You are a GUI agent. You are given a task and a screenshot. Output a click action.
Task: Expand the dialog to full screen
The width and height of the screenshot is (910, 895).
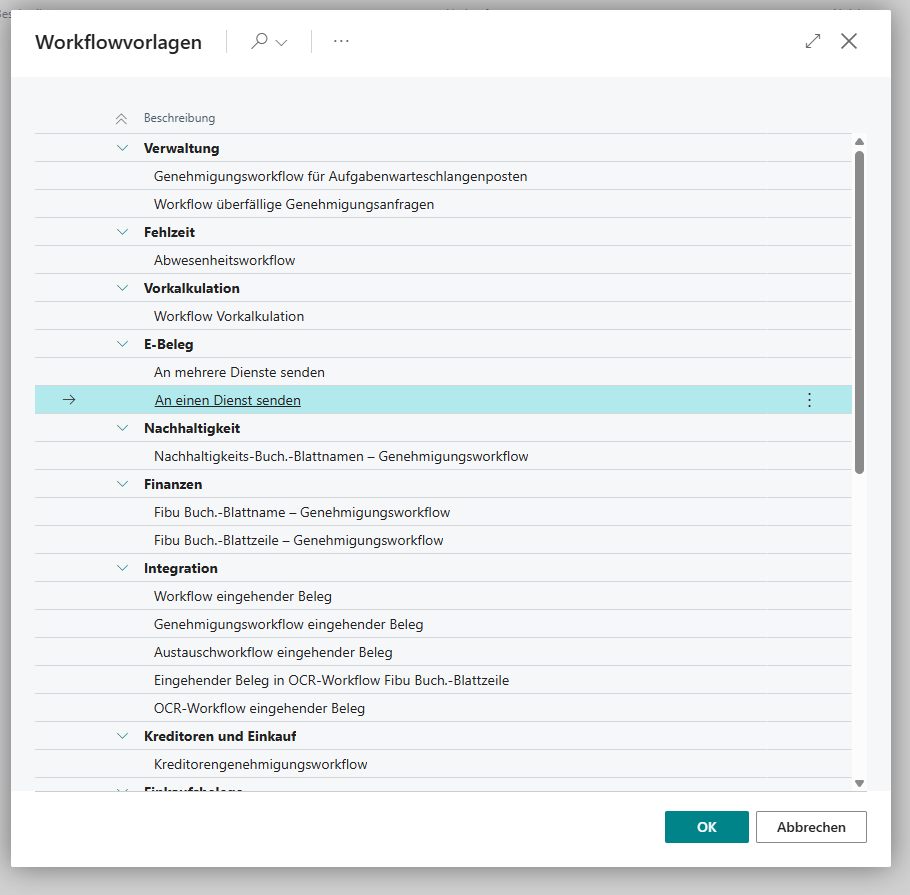tap(812, 41)
